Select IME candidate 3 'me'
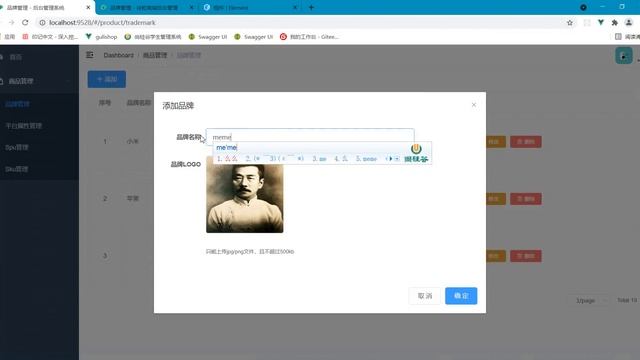 point(319,159)
